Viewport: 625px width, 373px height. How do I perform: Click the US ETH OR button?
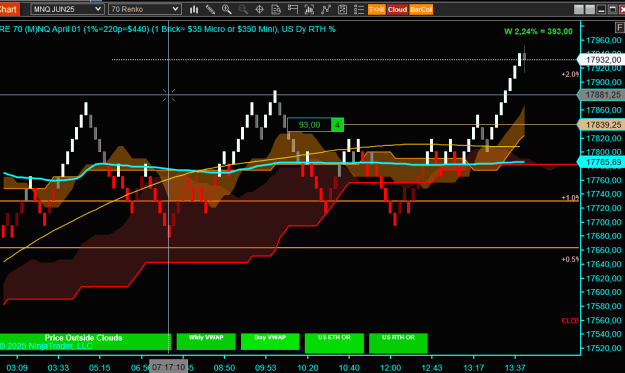point(334,343)
